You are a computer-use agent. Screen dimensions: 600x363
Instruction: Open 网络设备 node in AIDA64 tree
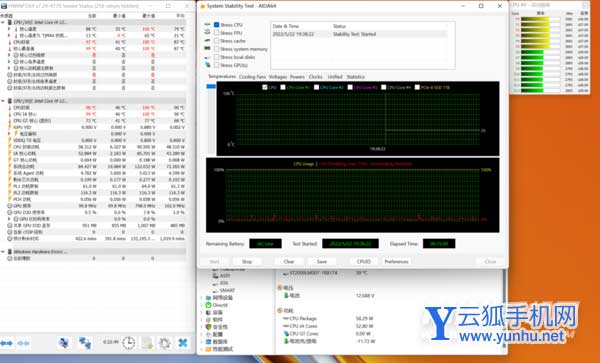pos(222,298)
